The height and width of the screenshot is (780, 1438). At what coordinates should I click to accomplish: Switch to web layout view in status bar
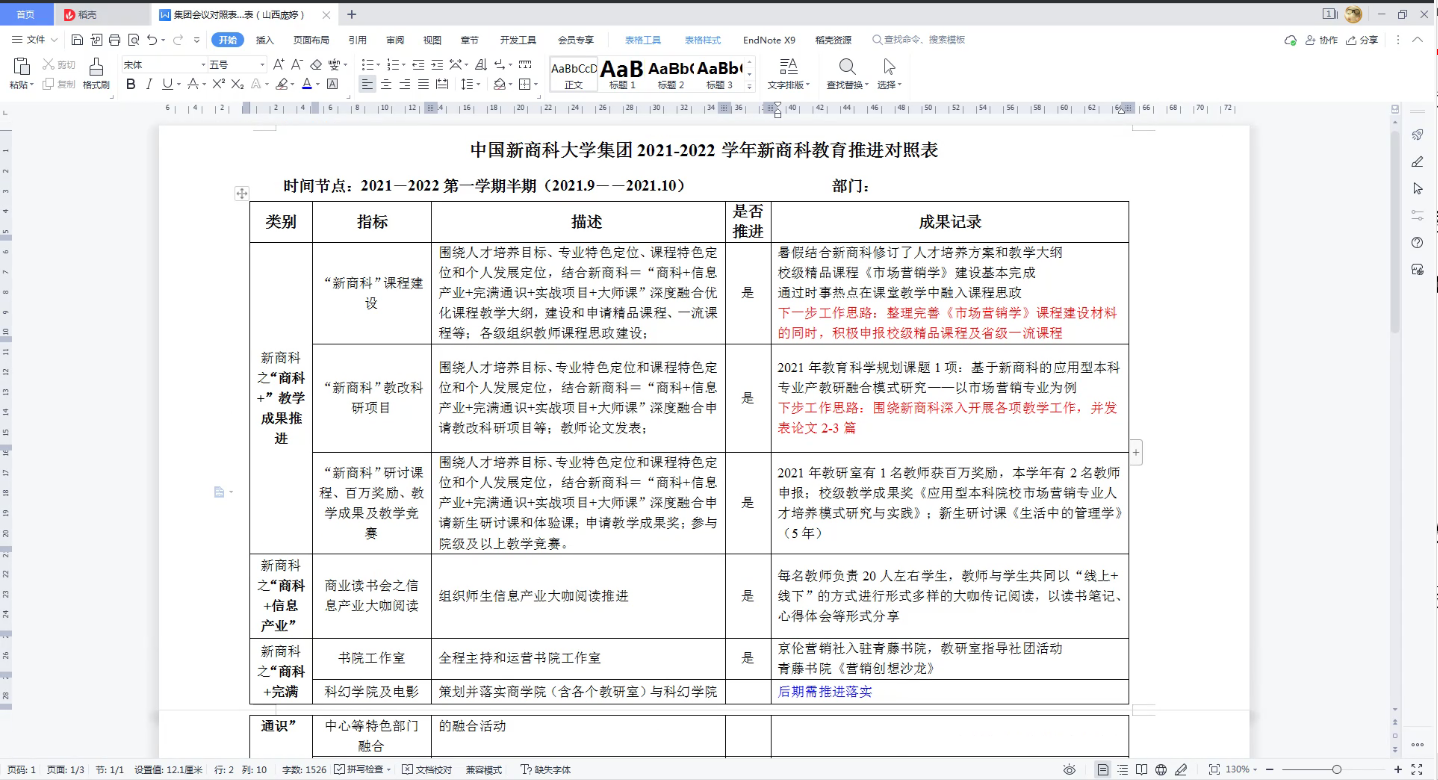tap(1161, 770)
